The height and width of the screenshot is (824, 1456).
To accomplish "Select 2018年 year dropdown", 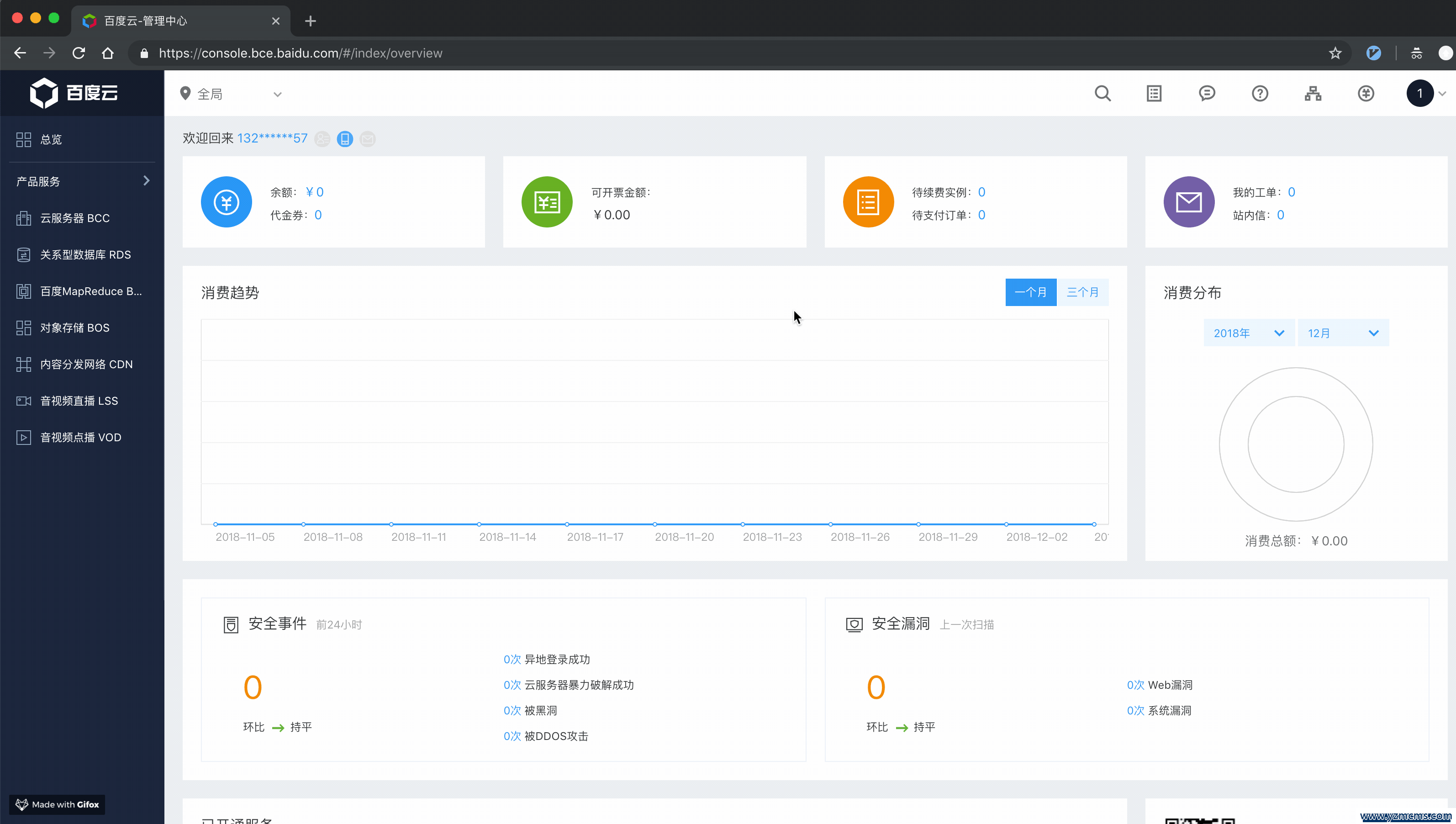I will [x=1247, y=333].
